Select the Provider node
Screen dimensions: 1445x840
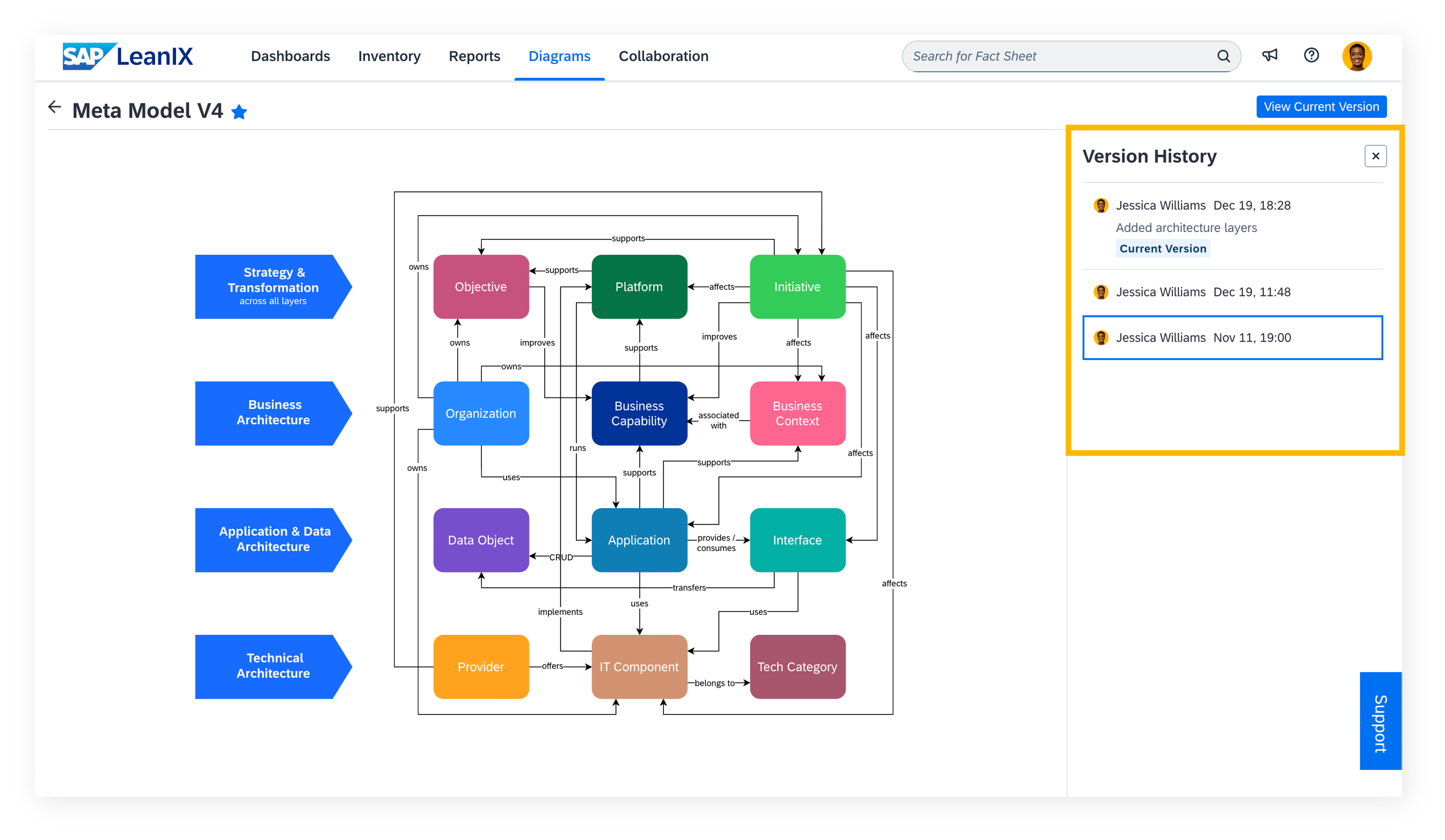[x=481, y=667]
